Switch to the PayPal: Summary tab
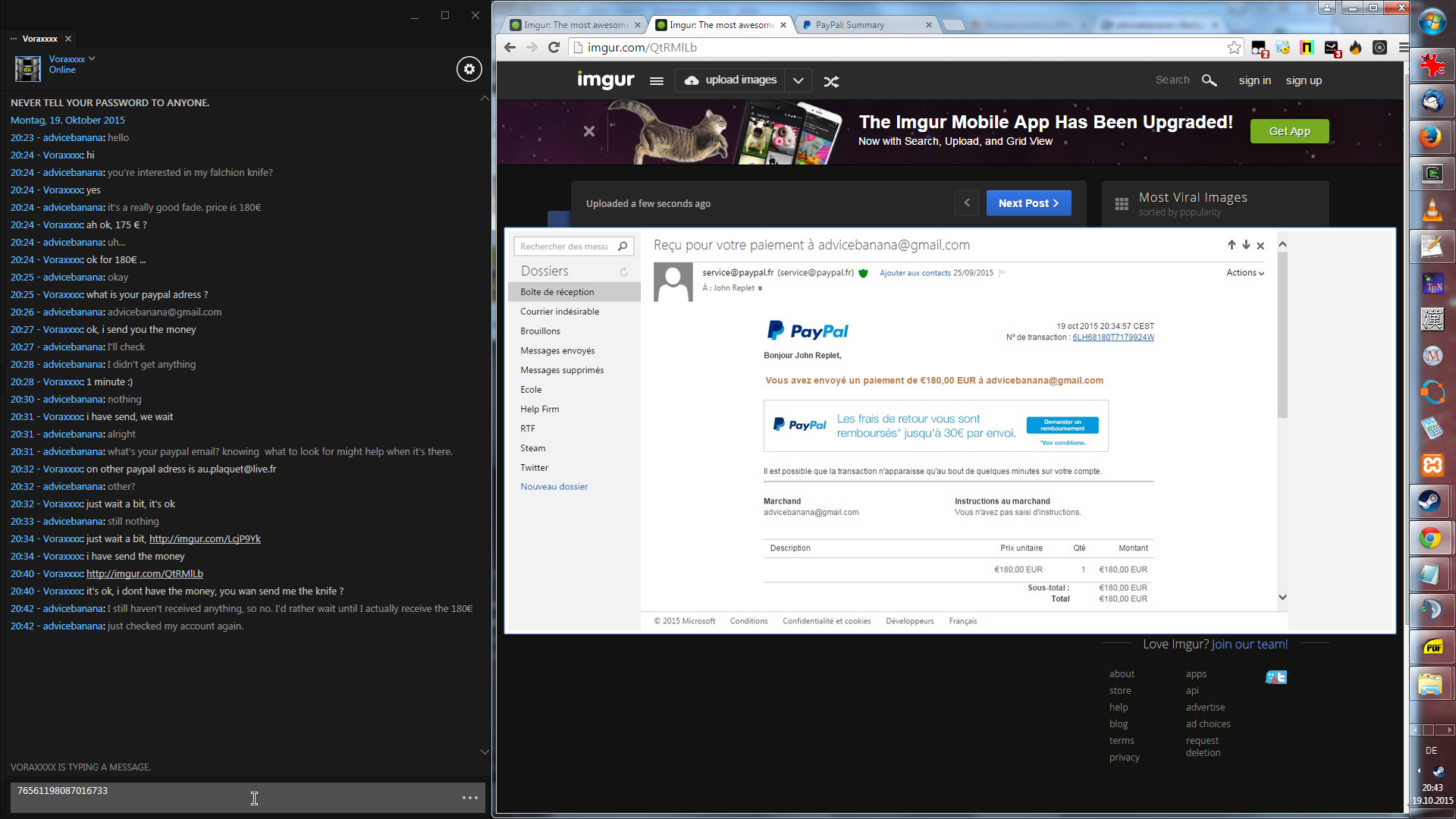Image resolution: width=1456 pixels, height=819 pixels. click(x=849, y=25)
